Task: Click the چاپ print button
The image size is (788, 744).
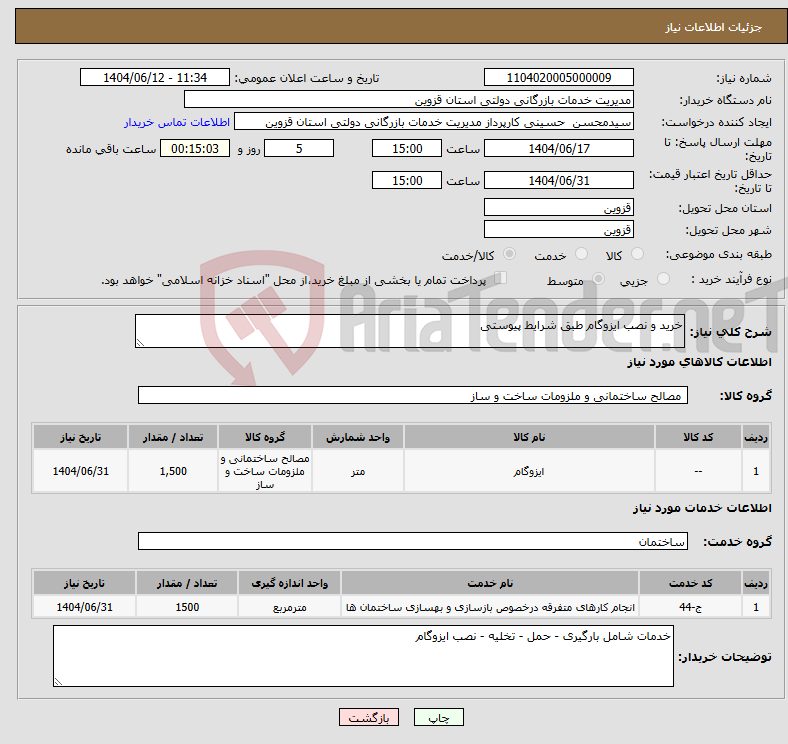Action: [x=439, y=717]
